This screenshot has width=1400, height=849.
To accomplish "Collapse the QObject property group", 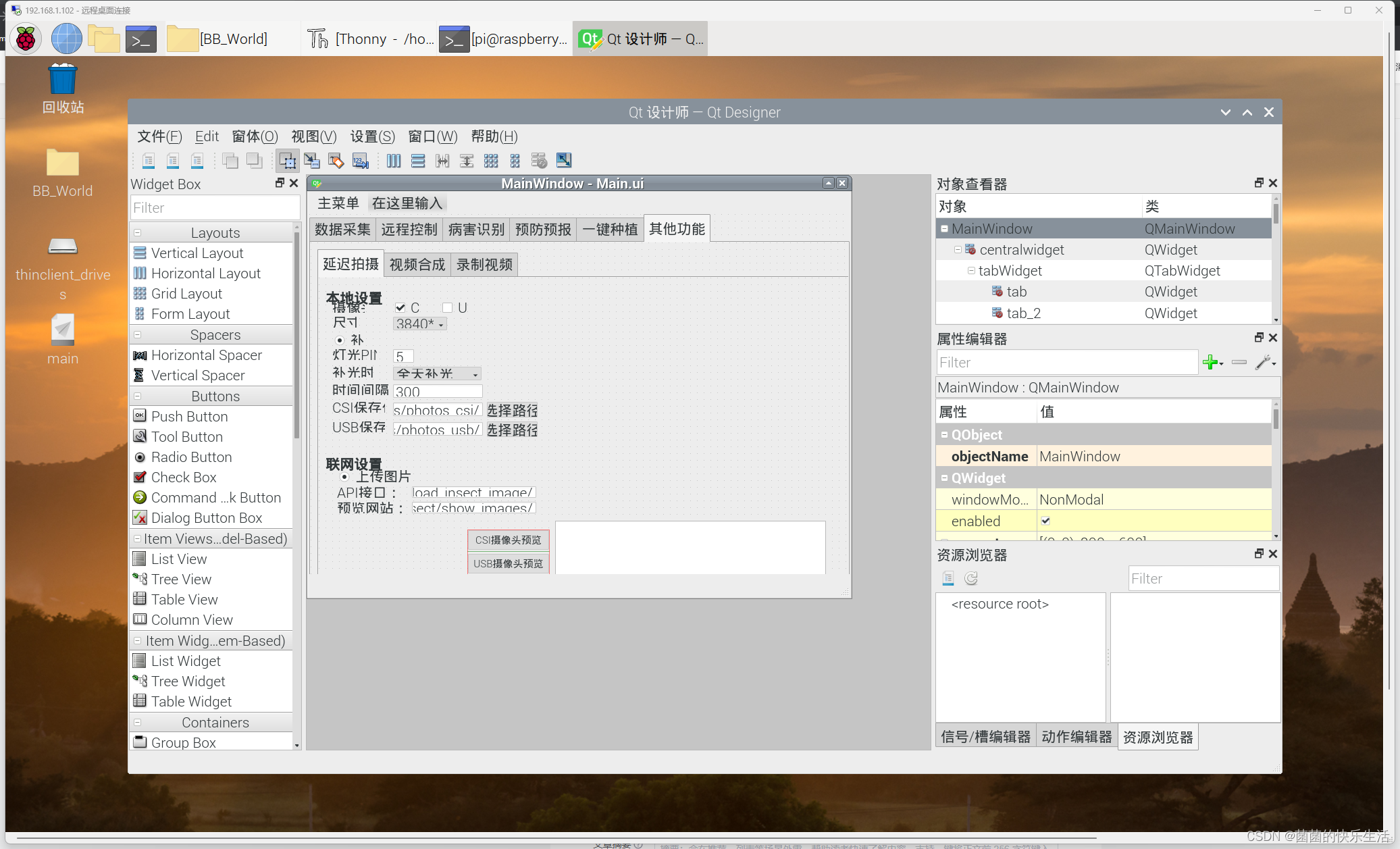I will pyautogui.click(x=944, y=434).
